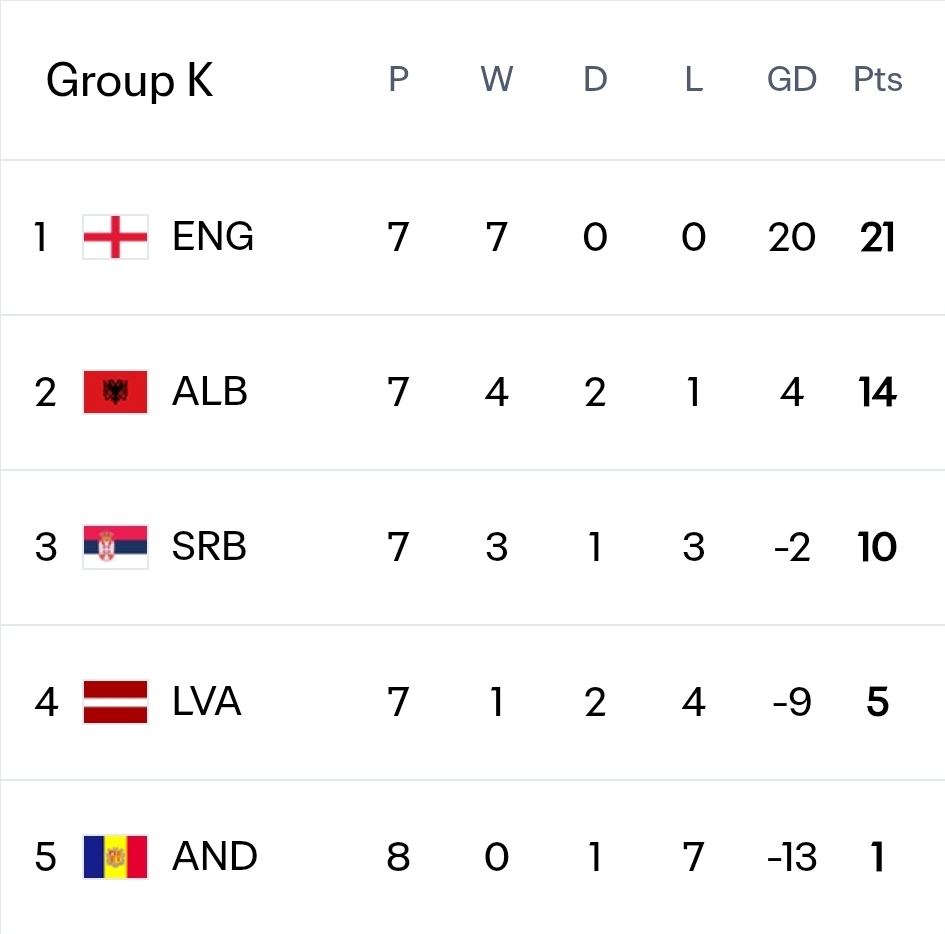The width and height of the screenshot is (945, 934).
Task: Click the Albania flag icon
Action: click(115, 392)
